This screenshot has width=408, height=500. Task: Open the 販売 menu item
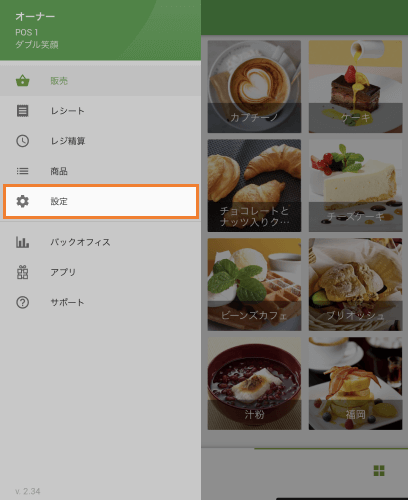100,81
